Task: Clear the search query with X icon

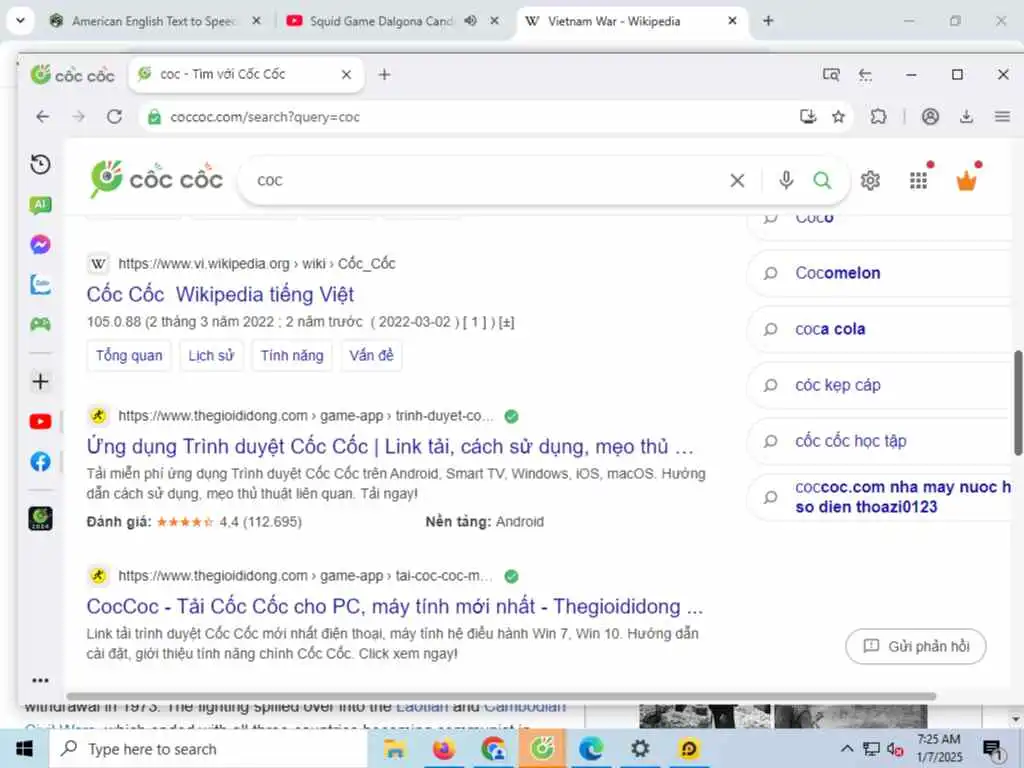Action: tap(737, 180)
